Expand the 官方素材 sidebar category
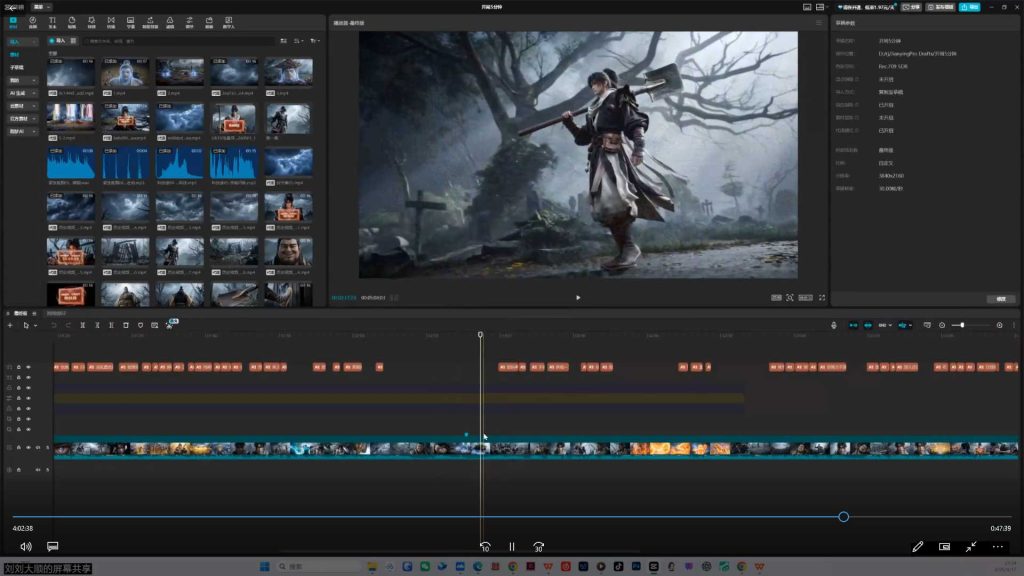Image resolution: width=1024 pixels, height=576 pixels. [22, 119]
